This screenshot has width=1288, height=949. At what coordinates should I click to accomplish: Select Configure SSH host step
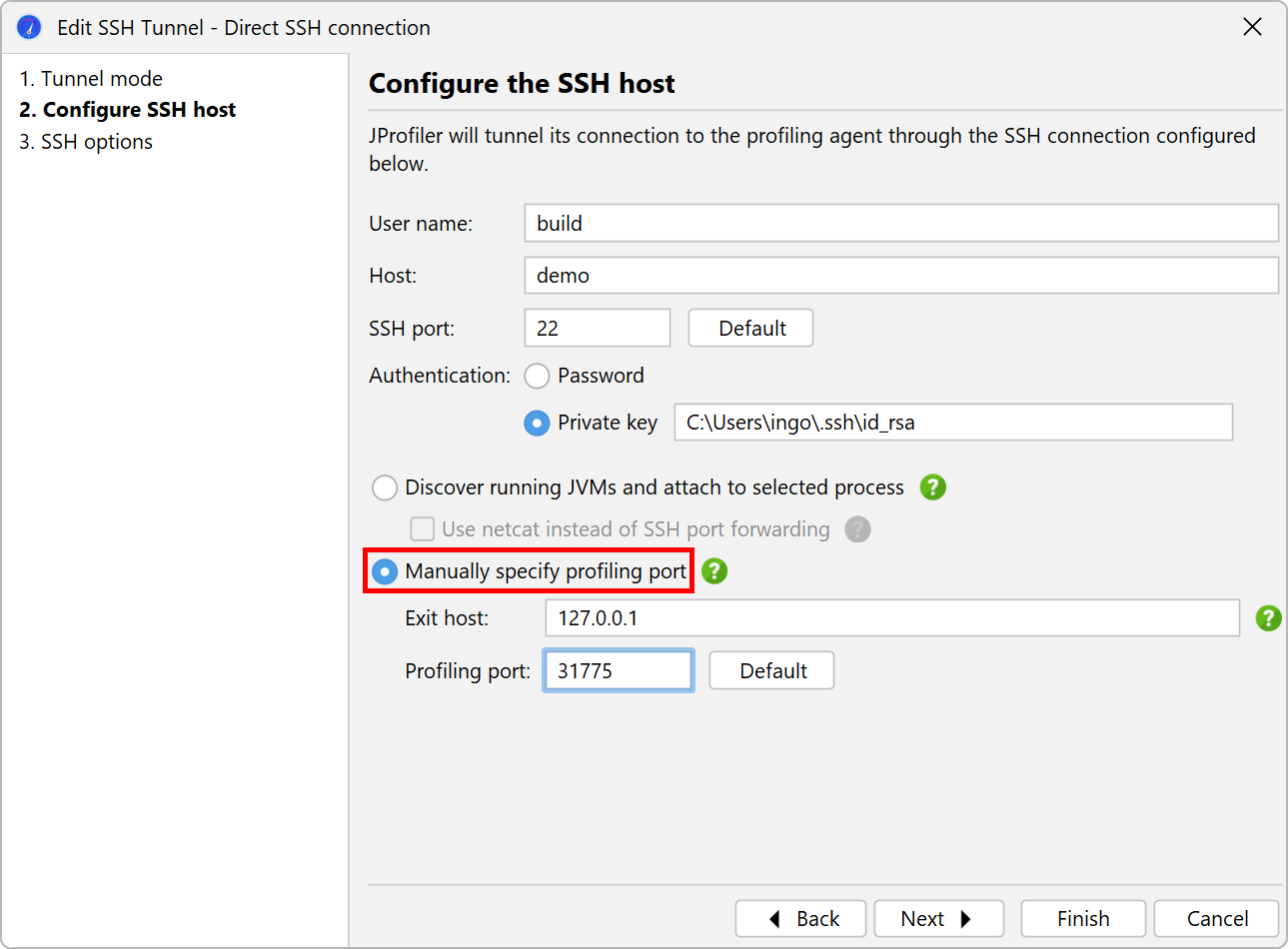128,110
